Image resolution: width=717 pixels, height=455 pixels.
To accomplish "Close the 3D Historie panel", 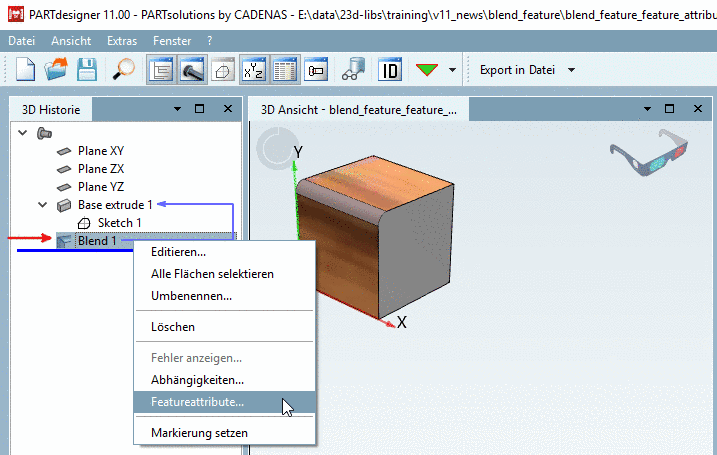I will [228, 109].
